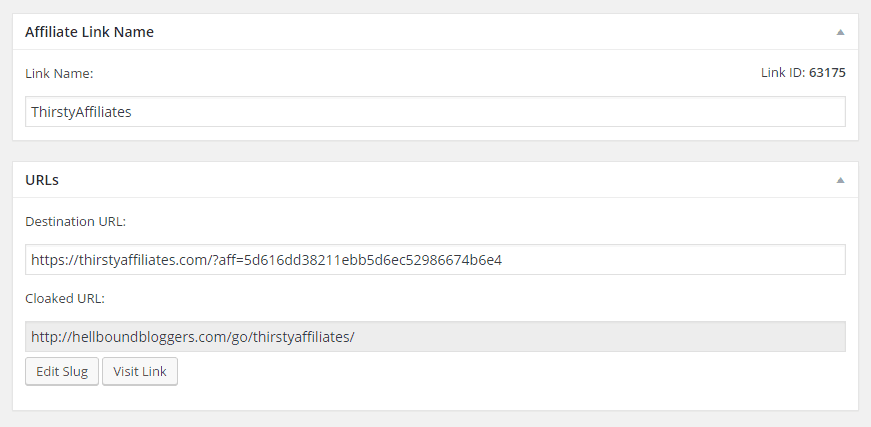The height and width of the screenshot is (427, 871).
Task: Click the Link Name: label
Action: 59,73
